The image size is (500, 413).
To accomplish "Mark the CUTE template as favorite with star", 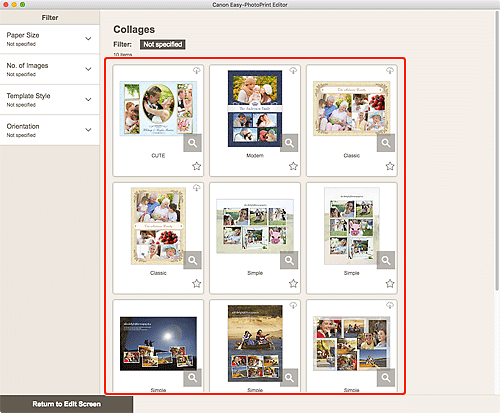I will [x=197, y=166].
